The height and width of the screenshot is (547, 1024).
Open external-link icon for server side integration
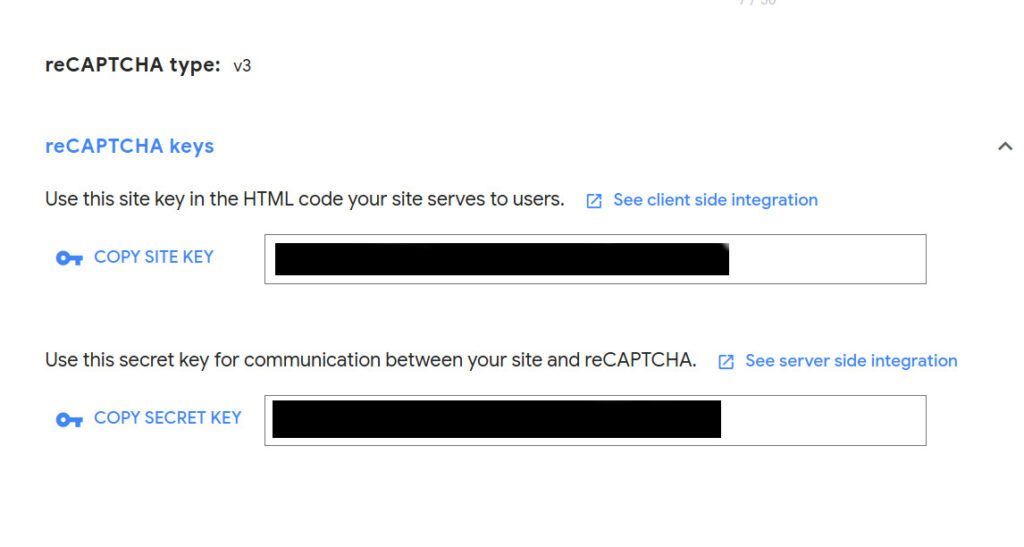726,362
